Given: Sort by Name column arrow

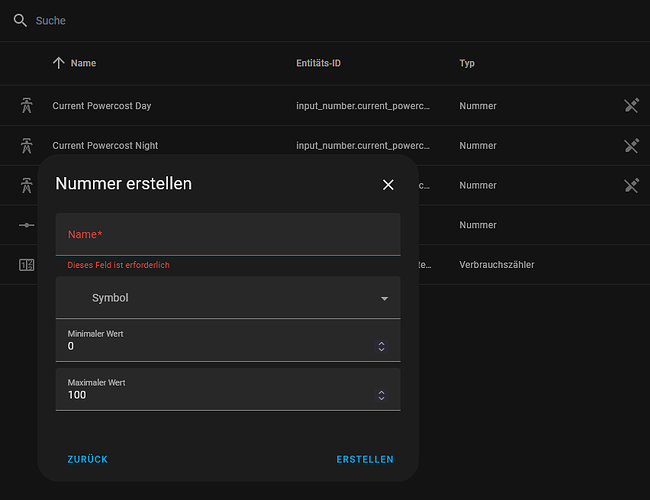Looking at the screenshot, I should click(58, 63).
